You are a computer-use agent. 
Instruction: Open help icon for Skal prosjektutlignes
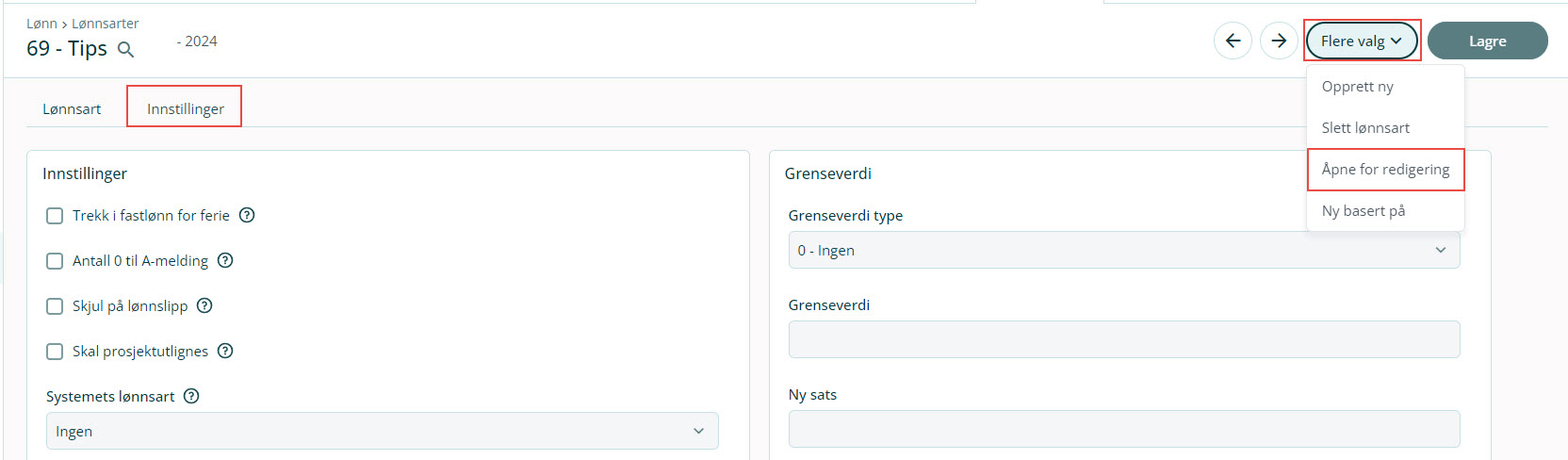pos(225,351)
